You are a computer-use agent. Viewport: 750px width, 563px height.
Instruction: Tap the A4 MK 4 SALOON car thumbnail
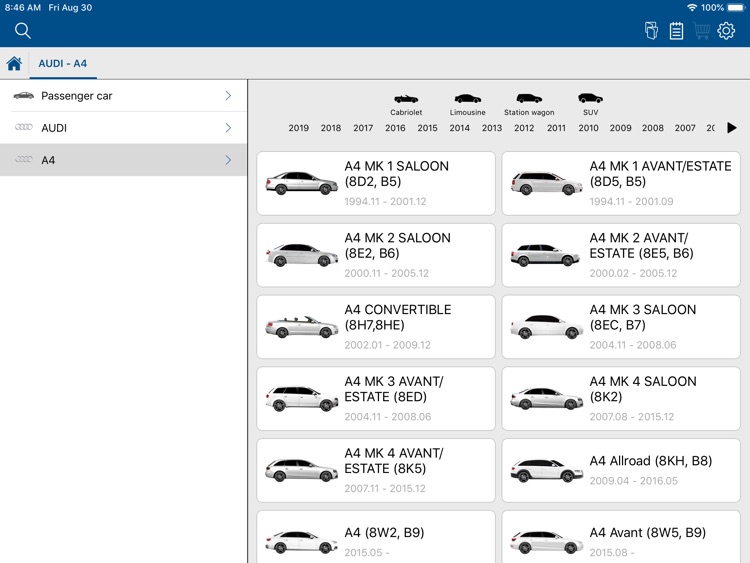pos(547,398)
